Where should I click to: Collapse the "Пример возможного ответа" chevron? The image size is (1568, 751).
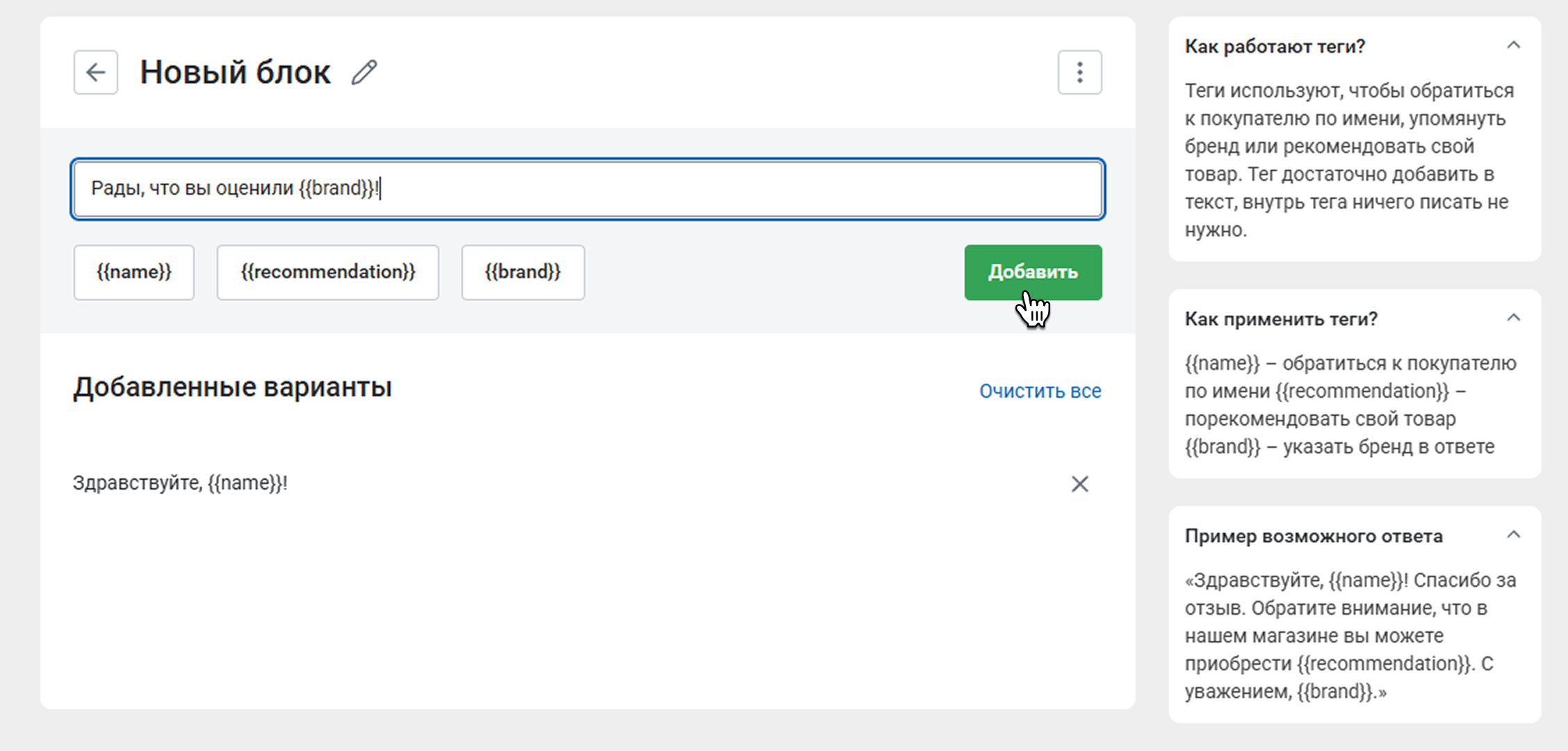[x=1513, y=535]
